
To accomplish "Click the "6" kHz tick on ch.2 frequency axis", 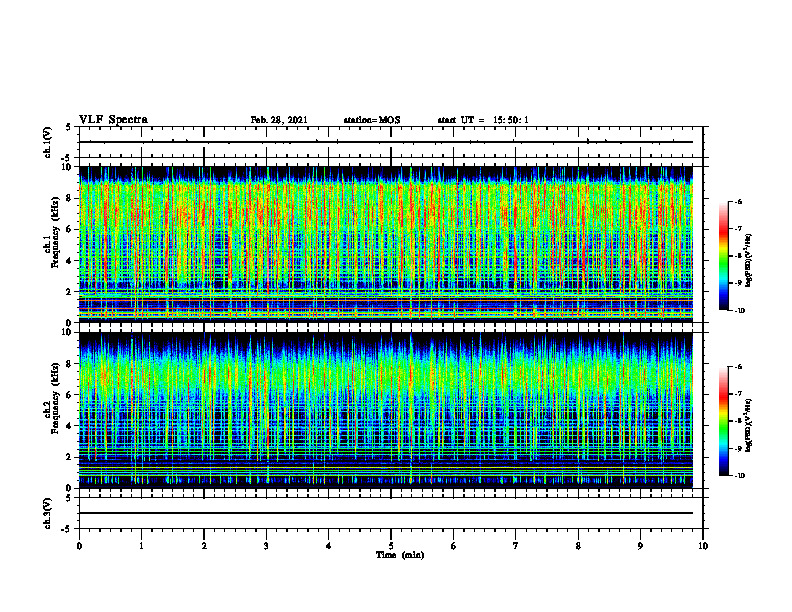I will click(x=70, y=395).
